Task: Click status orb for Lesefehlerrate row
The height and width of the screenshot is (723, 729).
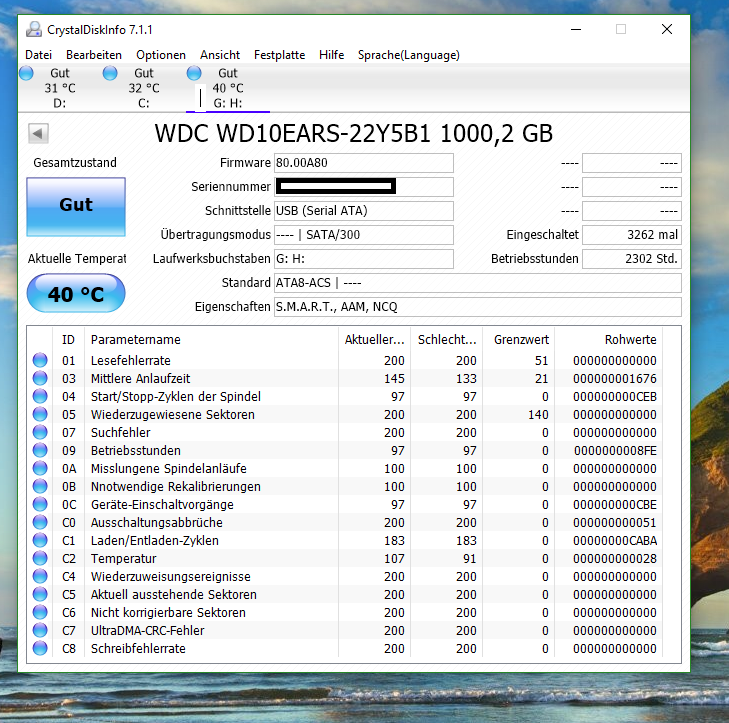Action: [40, 360]
